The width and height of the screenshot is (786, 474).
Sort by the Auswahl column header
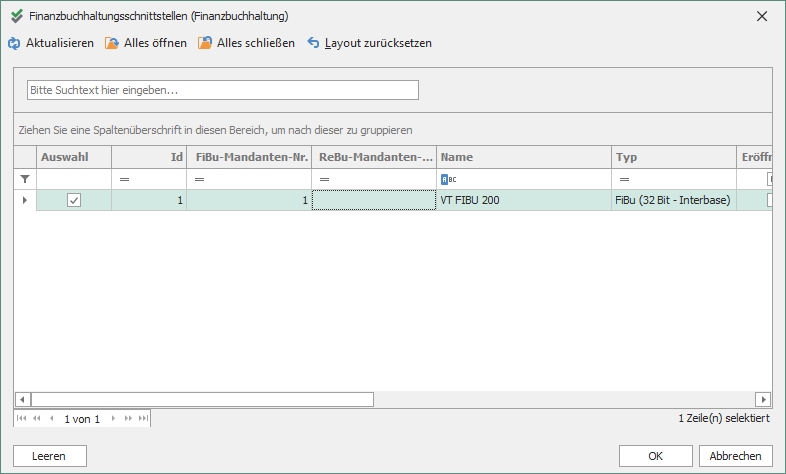tap(74, 157)
